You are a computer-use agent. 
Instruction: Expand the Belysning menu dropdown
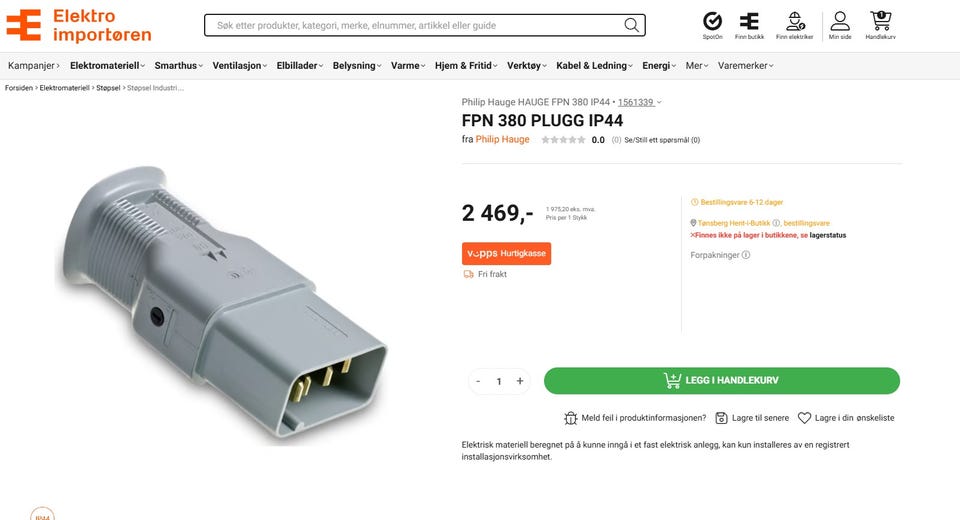pos(357,66)
